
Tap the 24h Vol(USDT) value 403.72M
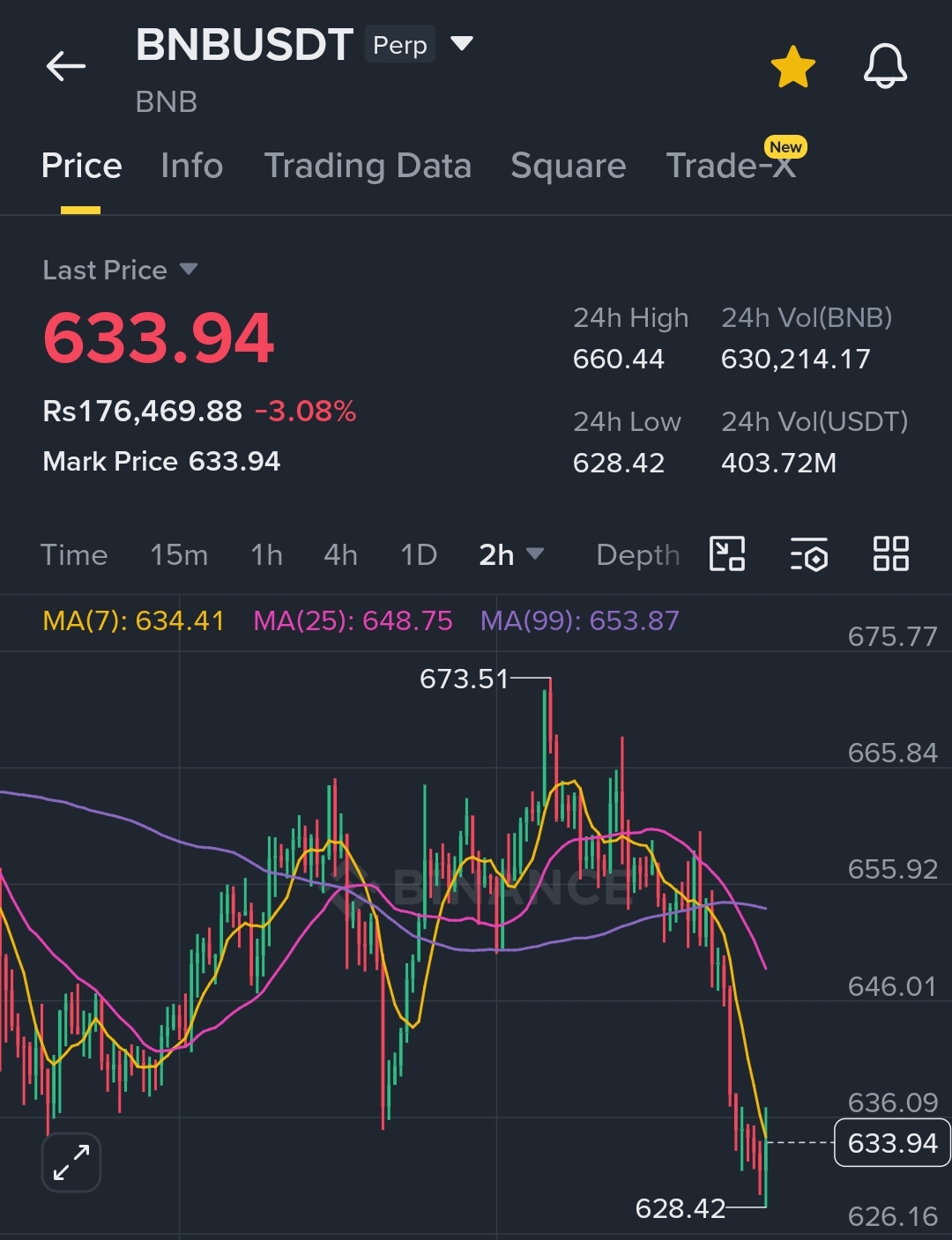pos(779,464)
